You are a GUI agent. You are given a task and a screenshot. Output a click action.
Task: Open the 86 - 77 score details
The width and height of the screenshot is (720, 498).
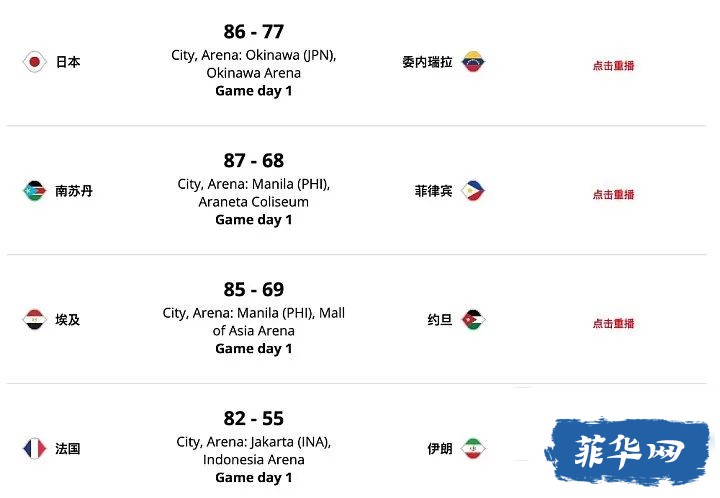[253, 32]
